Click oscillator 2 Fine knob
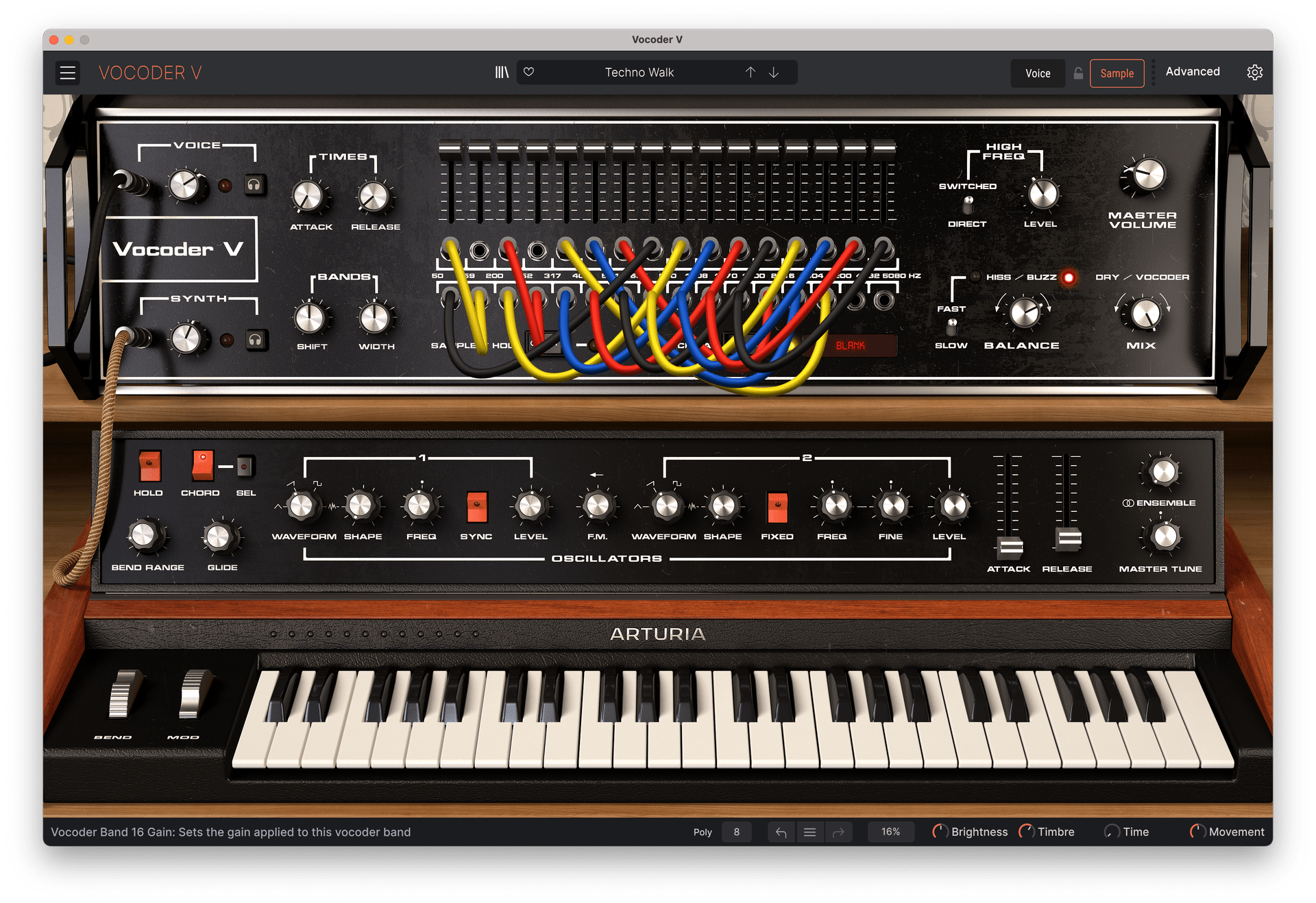This screenshot has width=1316, height=903. coord(892,506)
